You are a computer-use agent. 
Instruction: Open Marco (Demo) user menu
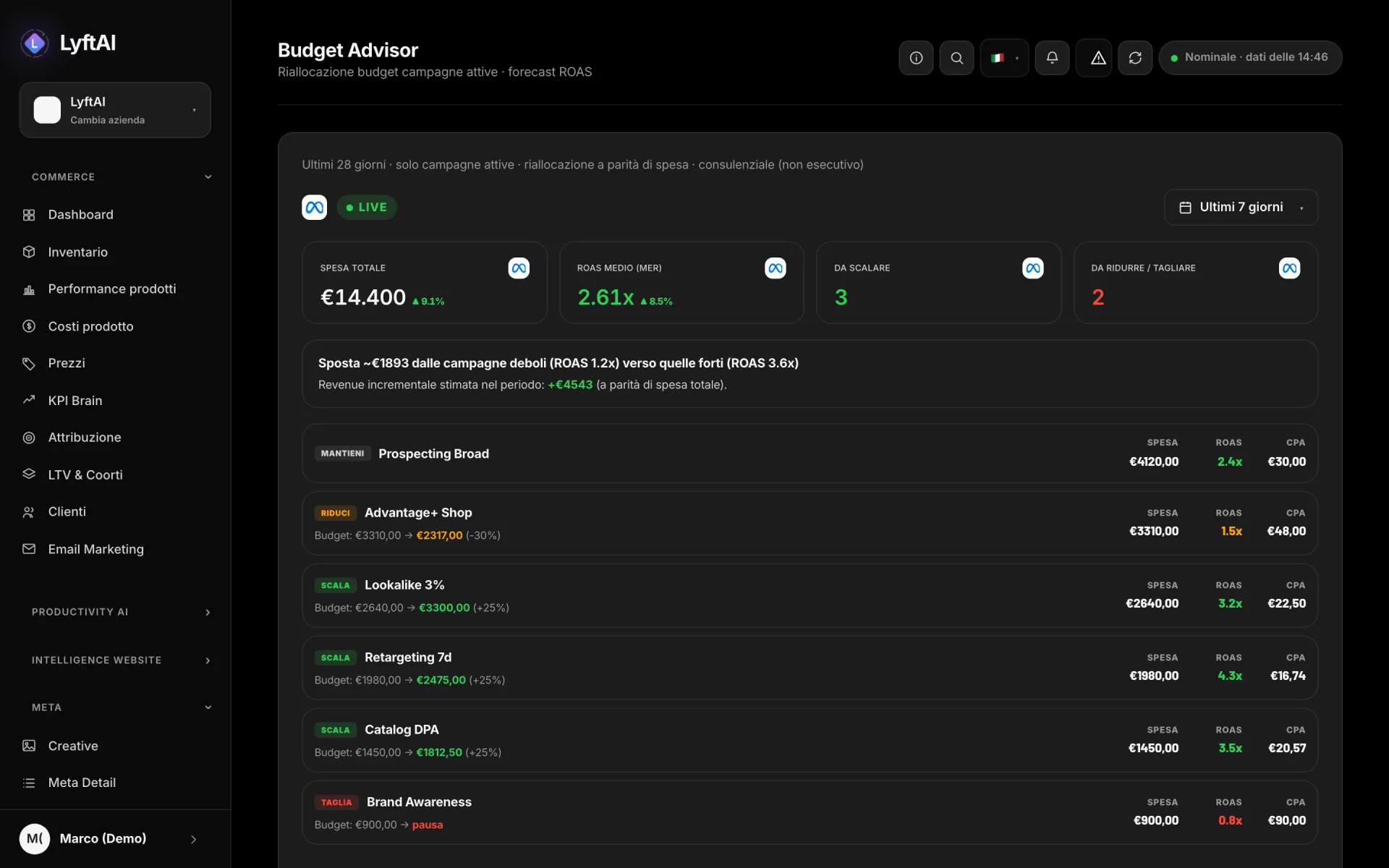109,839
